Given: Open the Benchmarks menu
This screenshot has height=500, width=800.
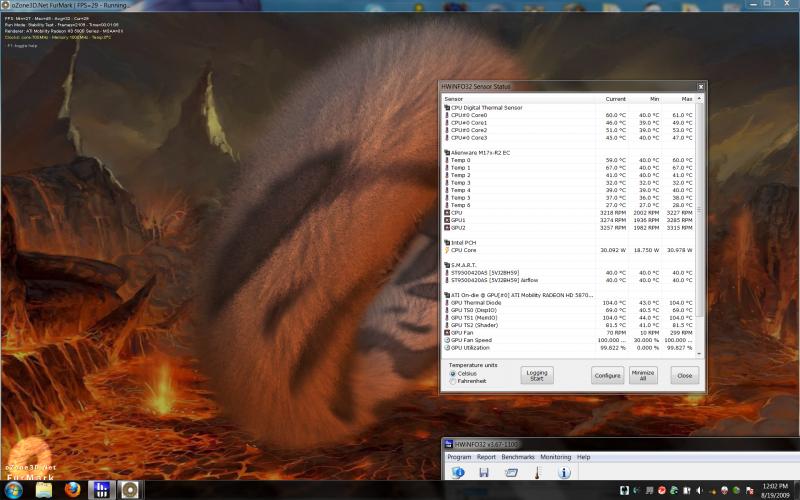Looking at the screenshot, I should pos(518,457).
